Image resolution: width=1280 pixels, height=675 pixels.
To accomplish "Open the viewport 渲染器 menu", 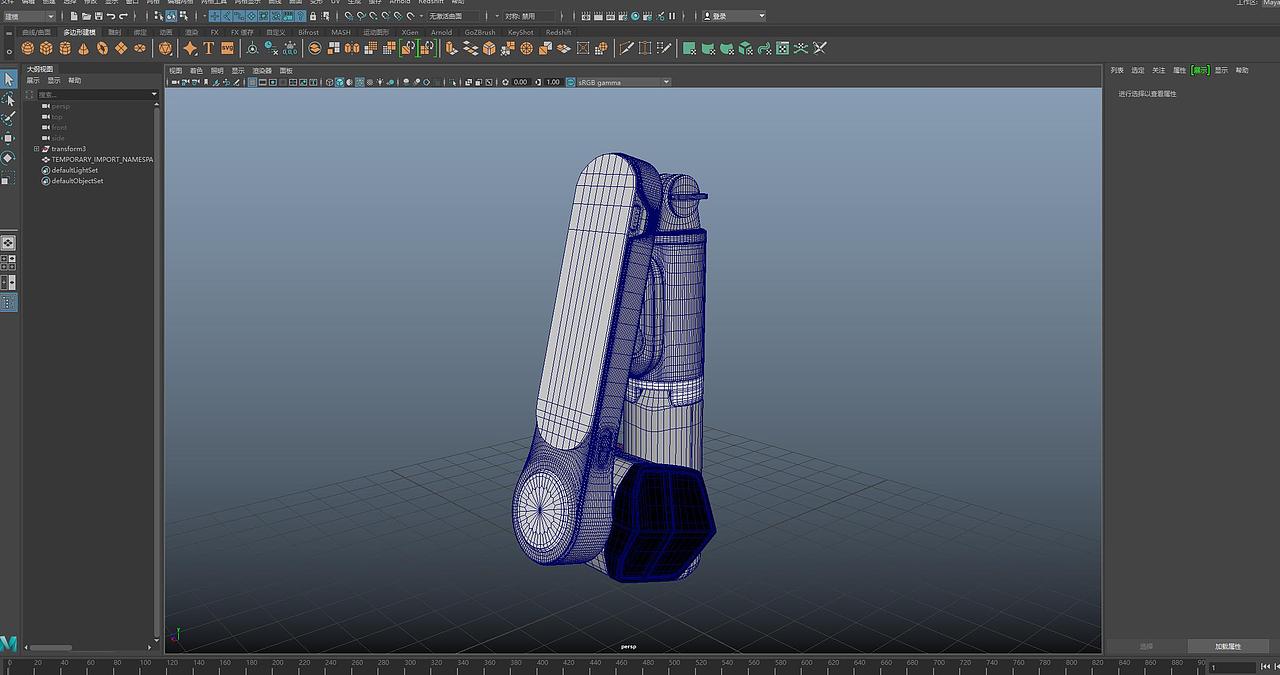I will [x=262, y=71].
